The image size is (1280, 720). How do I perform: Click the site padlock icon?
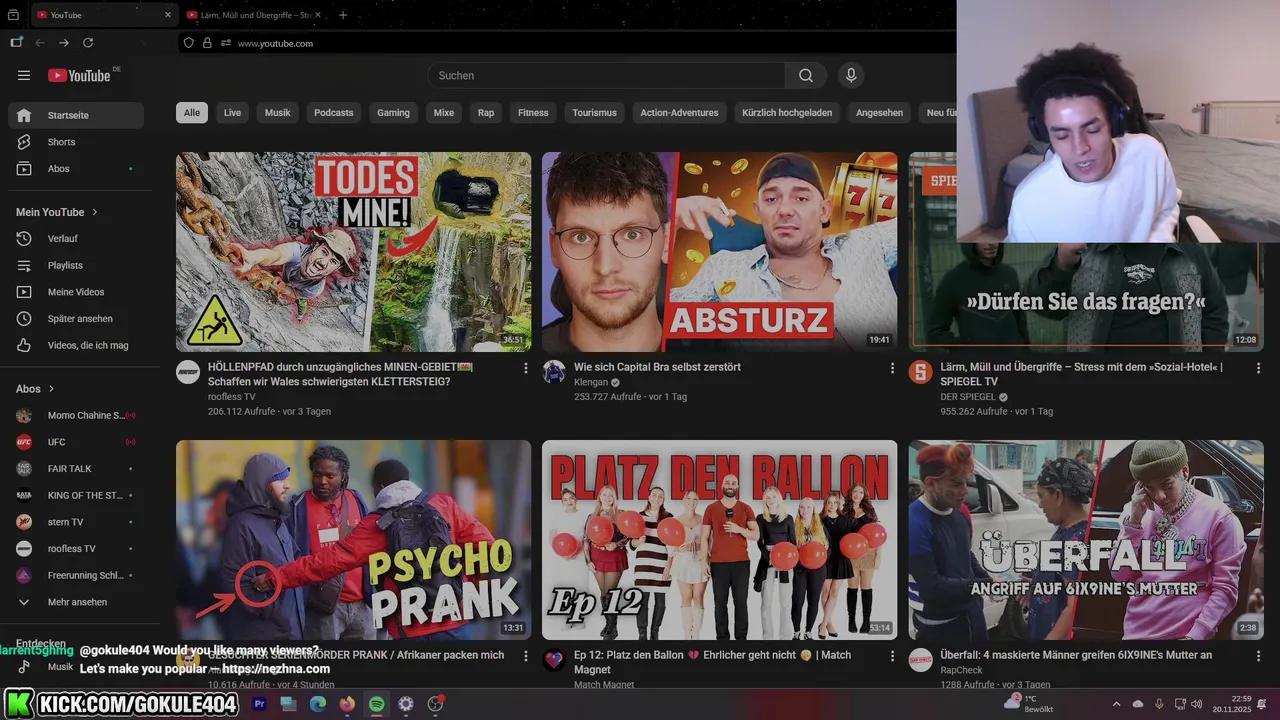coord(208,43)
